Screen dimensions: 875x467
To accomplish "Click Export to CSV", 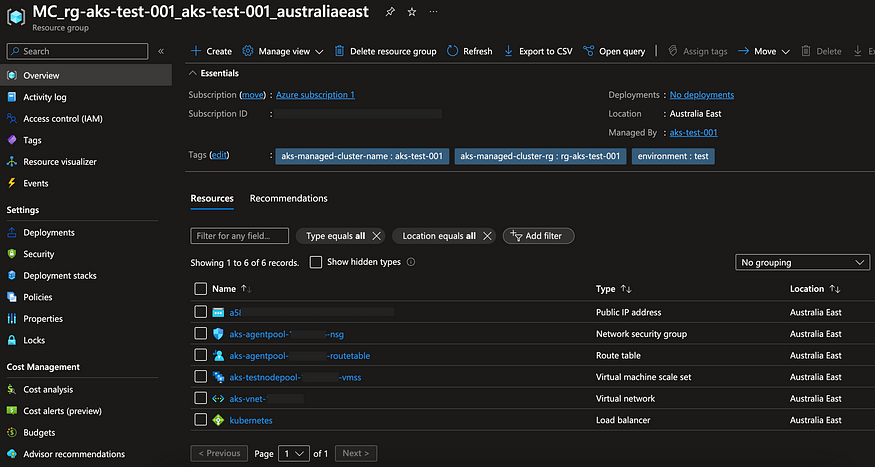I will pos(538,51).
